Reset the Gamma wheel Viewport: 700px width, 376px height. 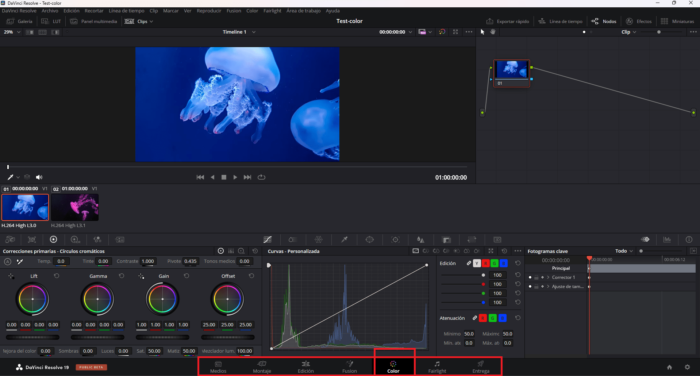pos(121,276)
